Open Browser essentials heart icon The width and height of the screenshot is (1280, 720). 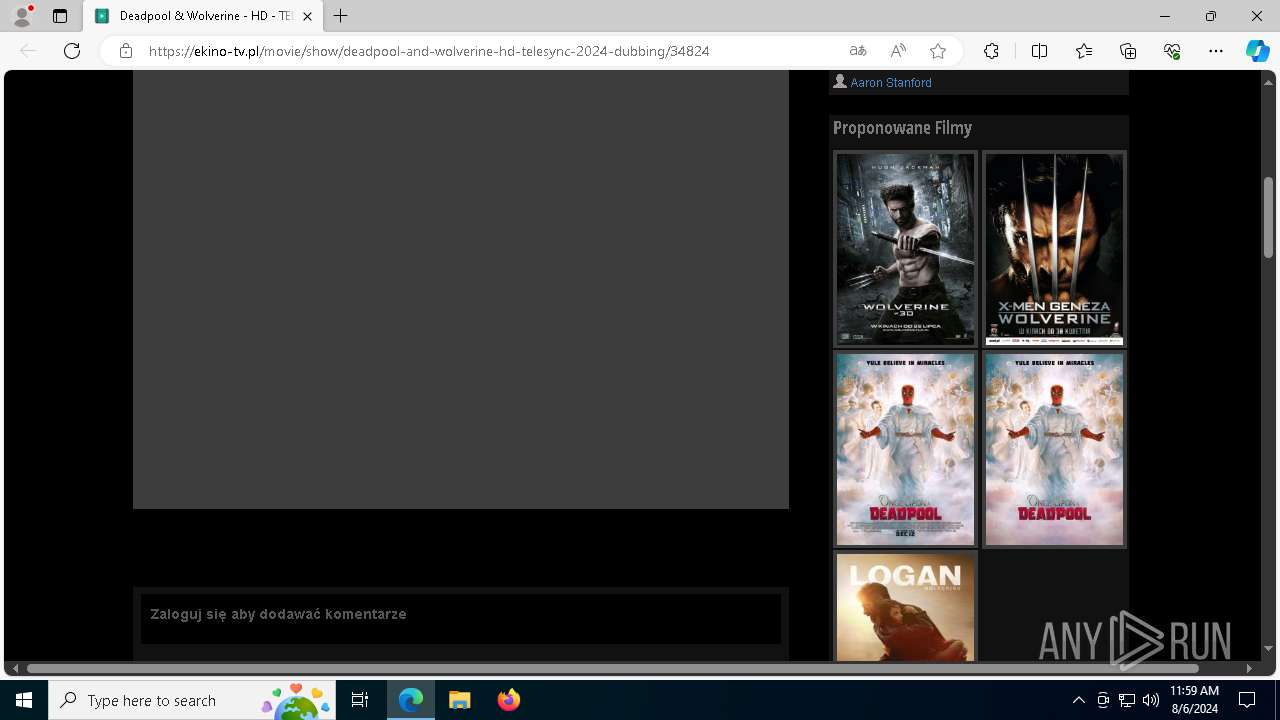pos(1172,51)
